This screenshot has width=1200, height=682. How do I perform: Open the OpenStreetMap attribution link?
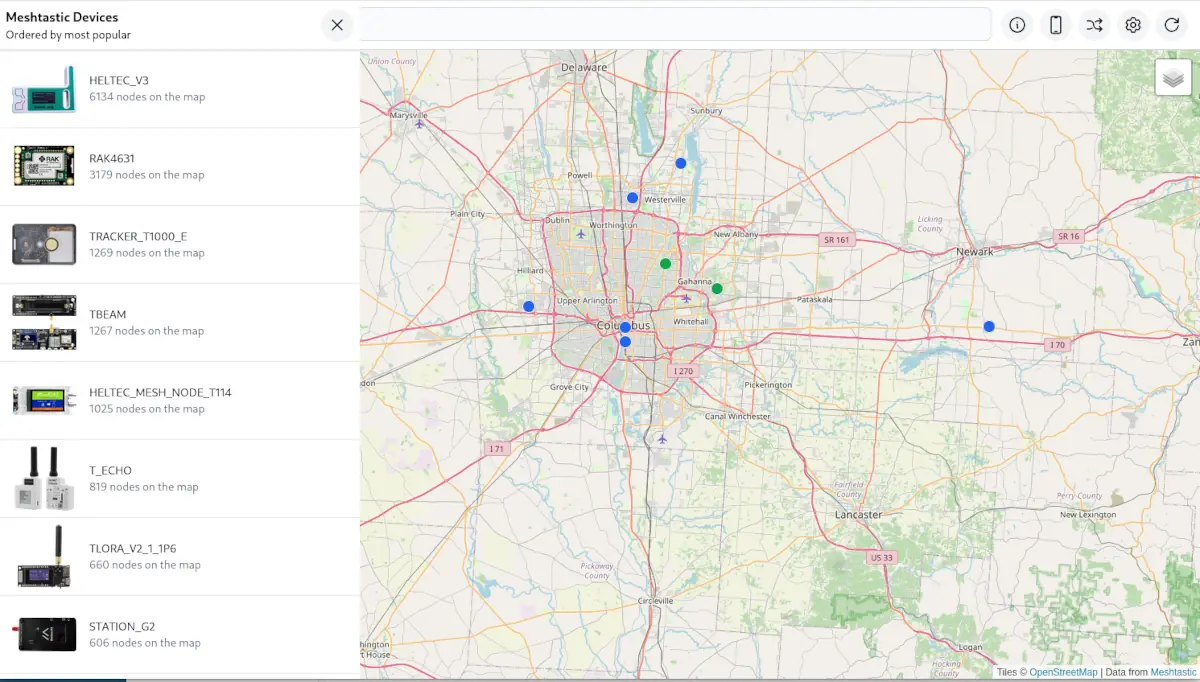1063,673
